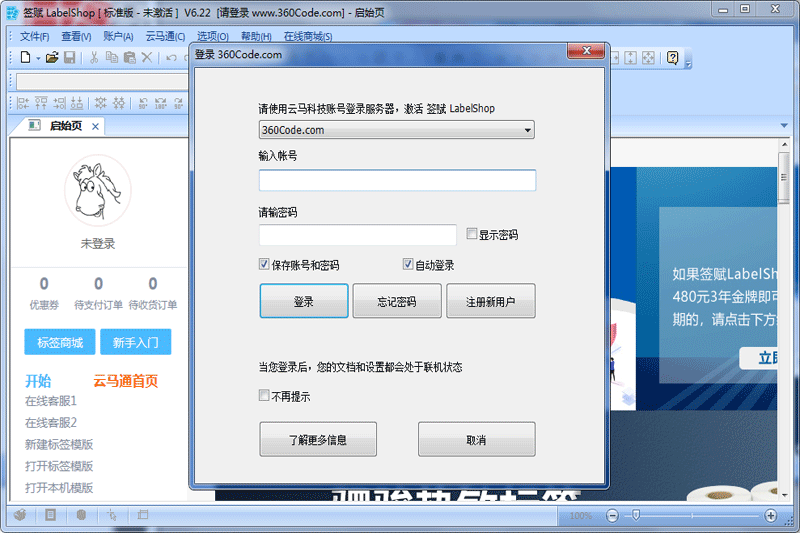The width and height of the screenshot is (800, 533).
Task: Click the rotate 90° counterclockwise icon
Action: click(x=143, y=103)
